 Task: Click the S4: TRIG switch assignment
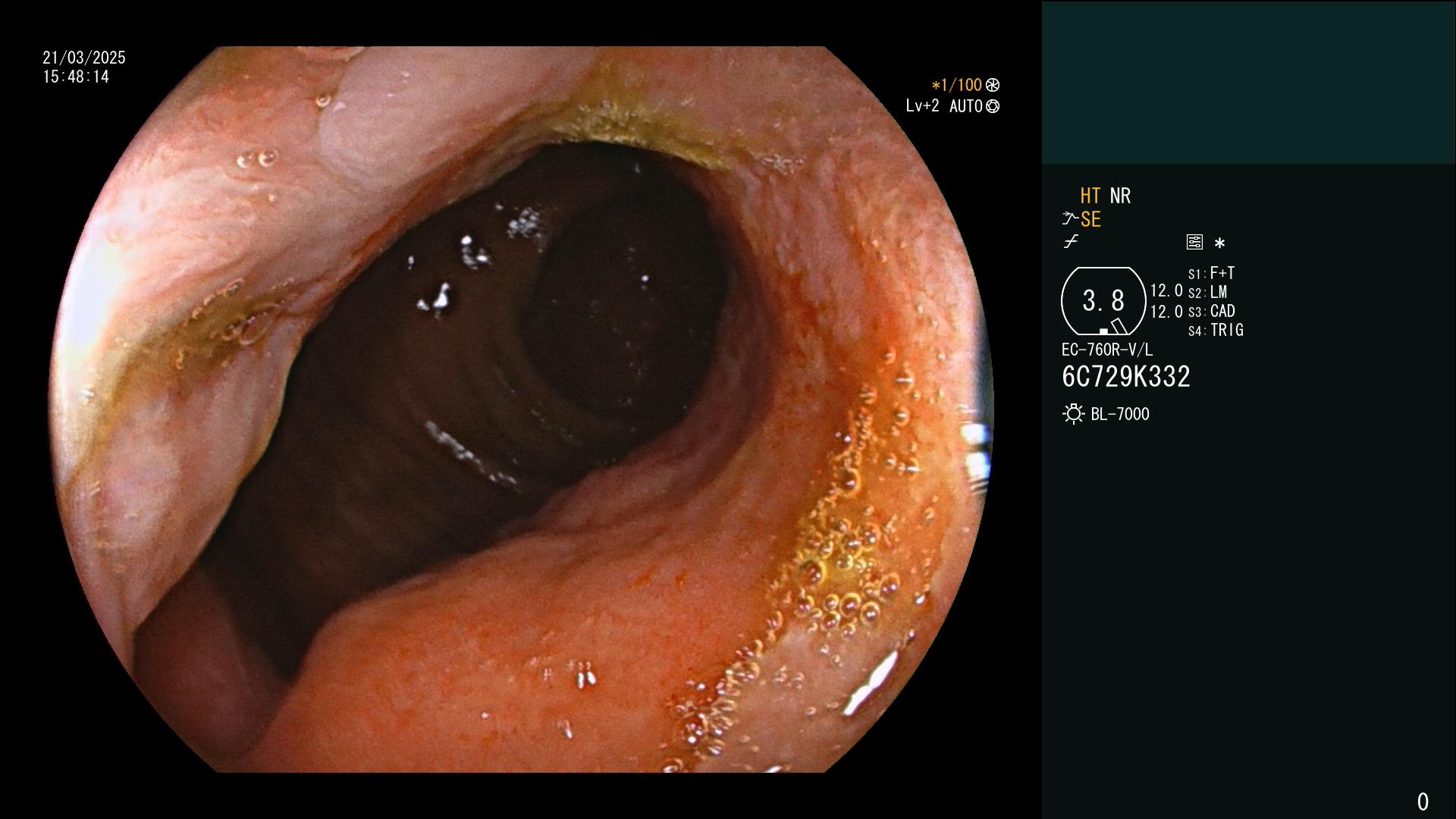click(1216, 330)
